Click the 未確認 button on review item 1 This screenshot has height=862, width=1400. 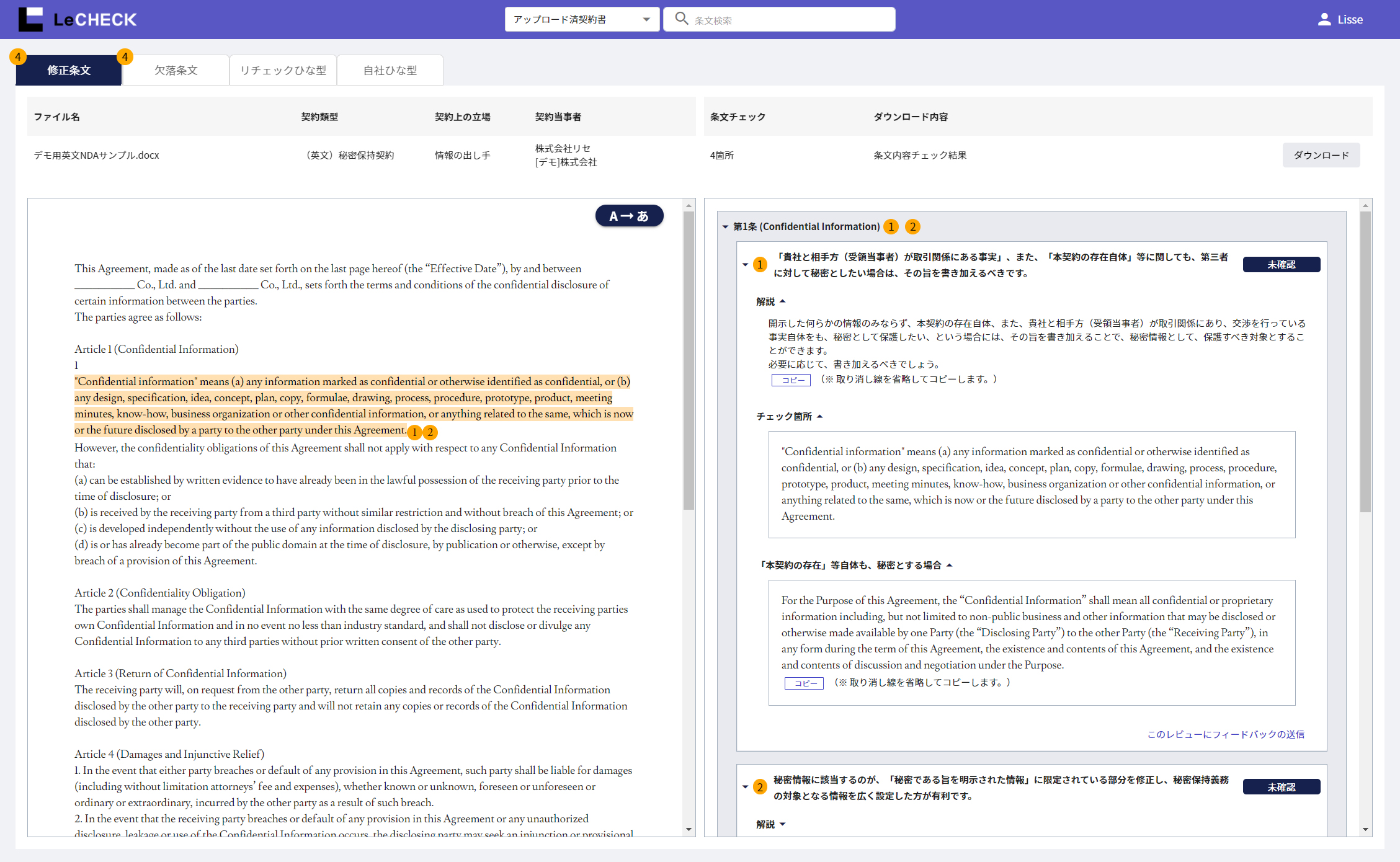tap(1282, 265)
